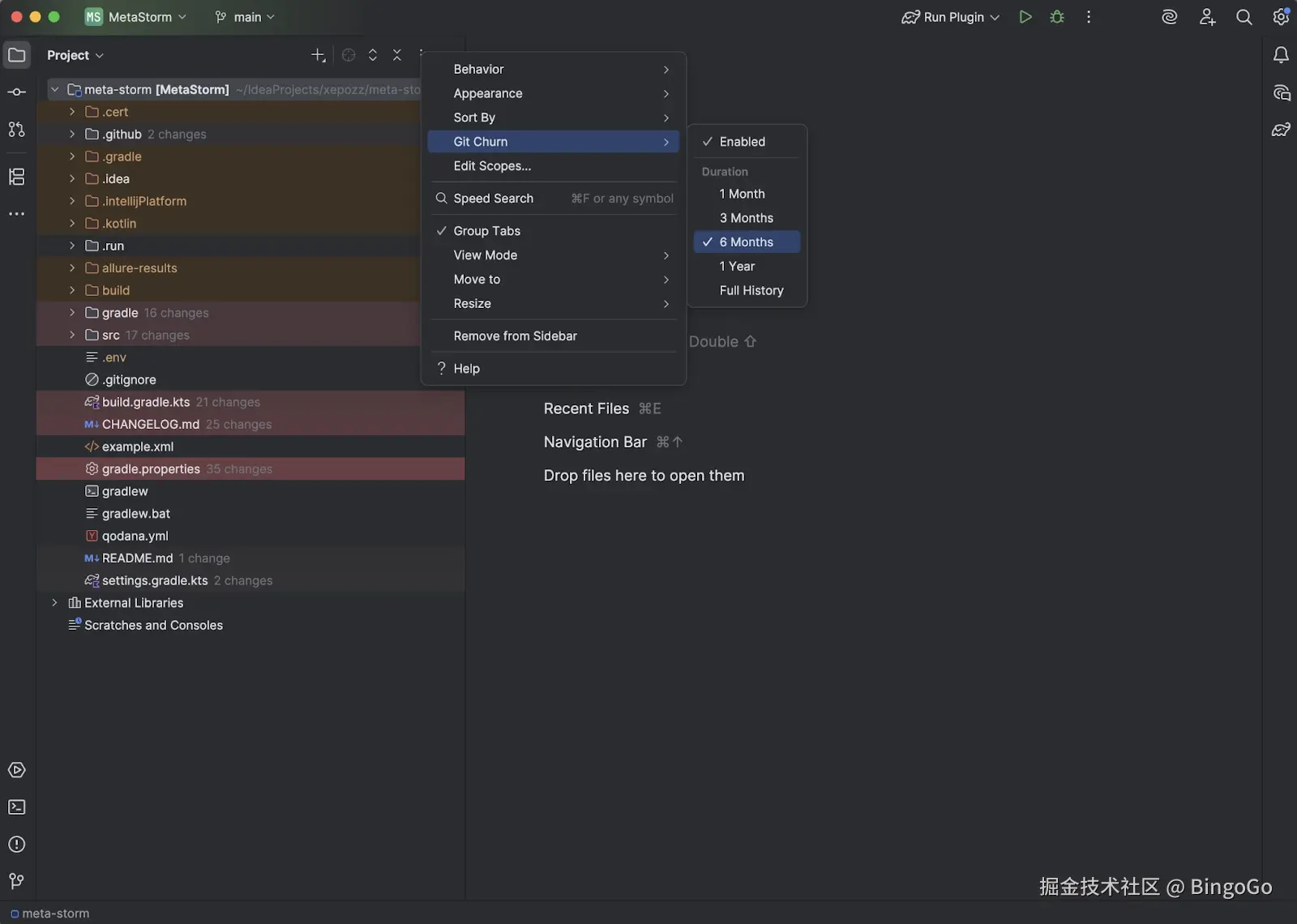Screen dimensions: 1297x924
Task: Start a Code With Me session
Action: tap(1207, 17)
